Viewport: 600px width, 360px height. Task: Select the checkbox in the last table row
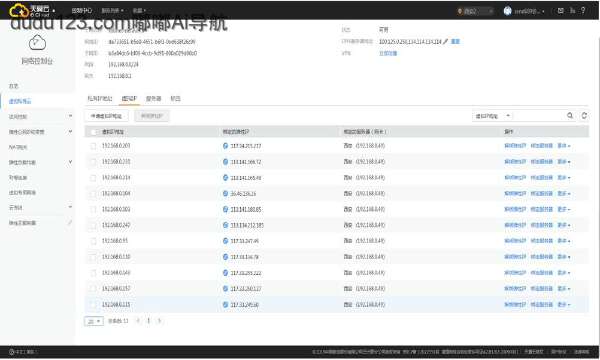pos(93,305)
